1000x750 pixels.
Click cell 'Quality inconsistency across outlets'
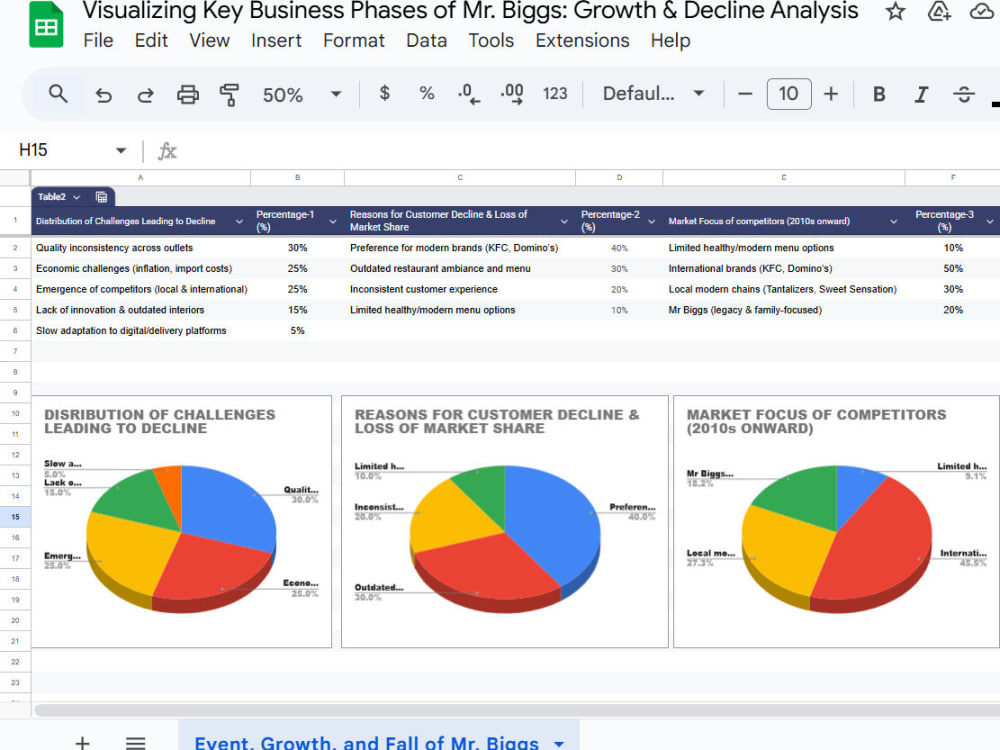140,247
